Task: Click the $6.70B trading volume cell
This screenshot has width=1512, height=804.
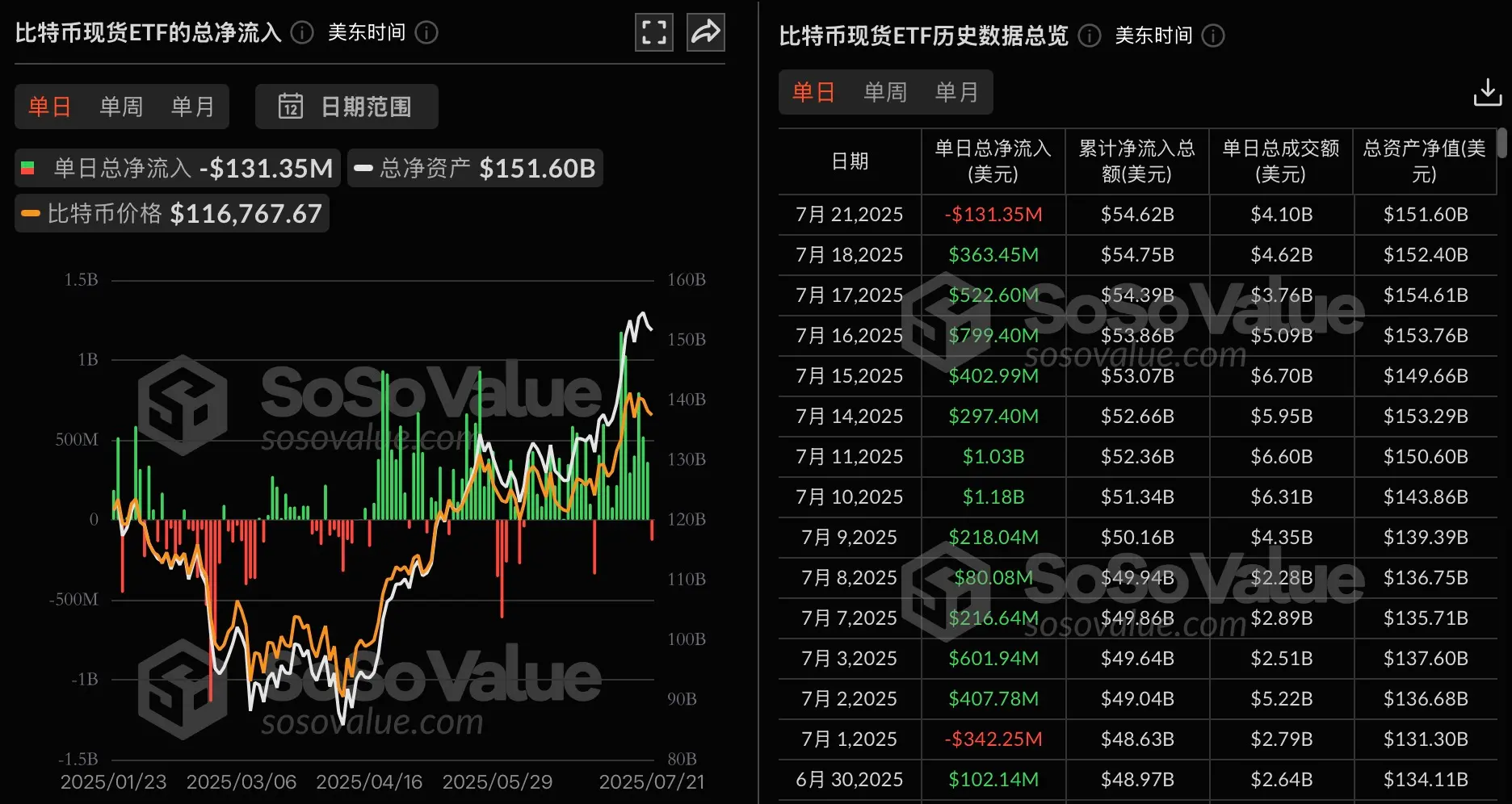Action: 1282,376
